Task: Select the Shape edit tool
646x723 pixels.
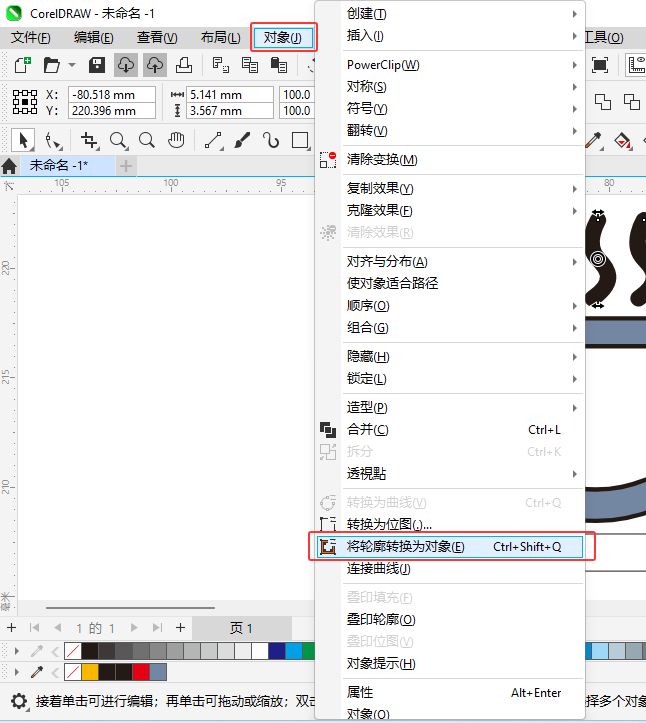Action: 53,140
